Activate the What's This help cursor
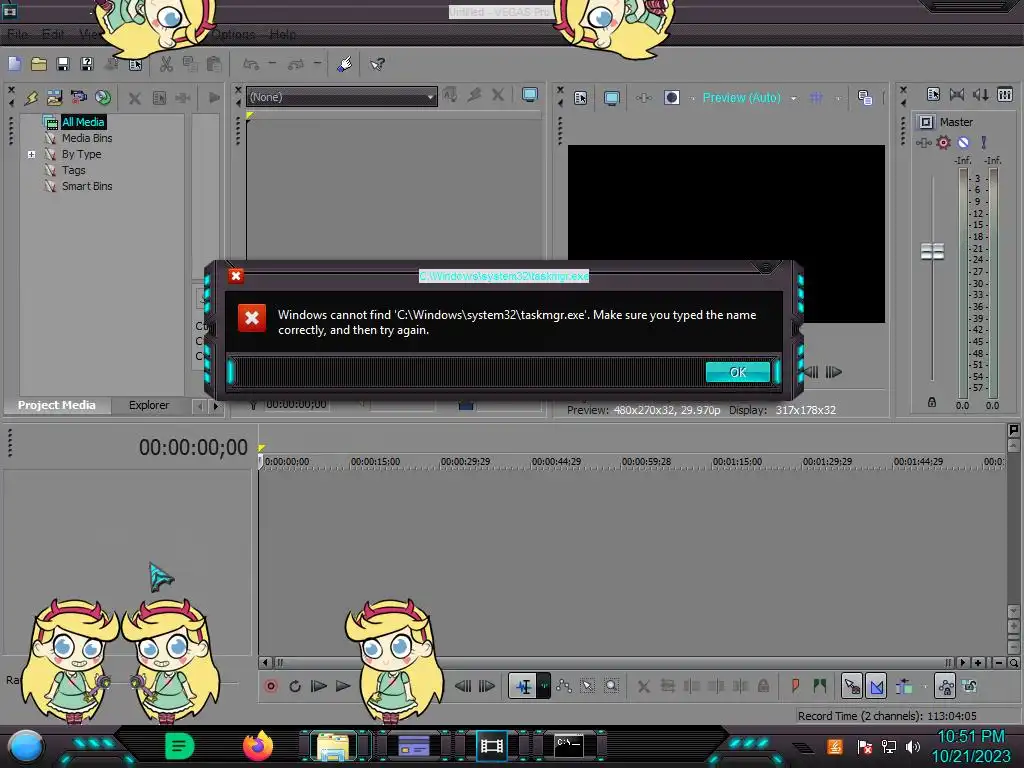 (377, 63)
